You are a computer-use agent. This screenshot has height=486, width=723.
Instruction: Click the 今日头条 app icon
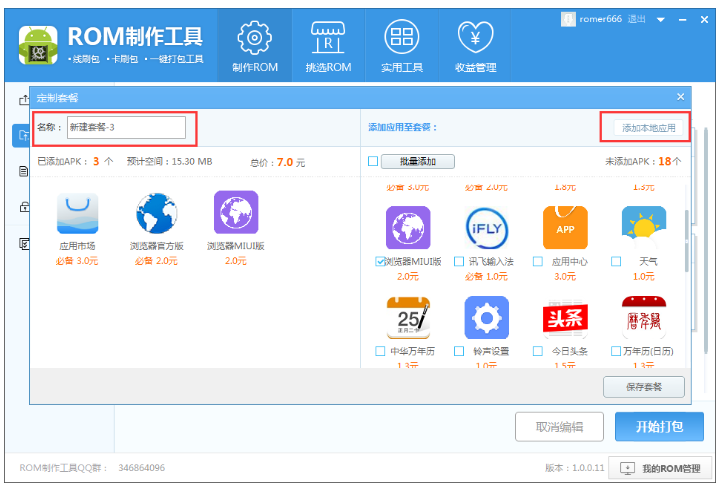(x=565, y=318)
